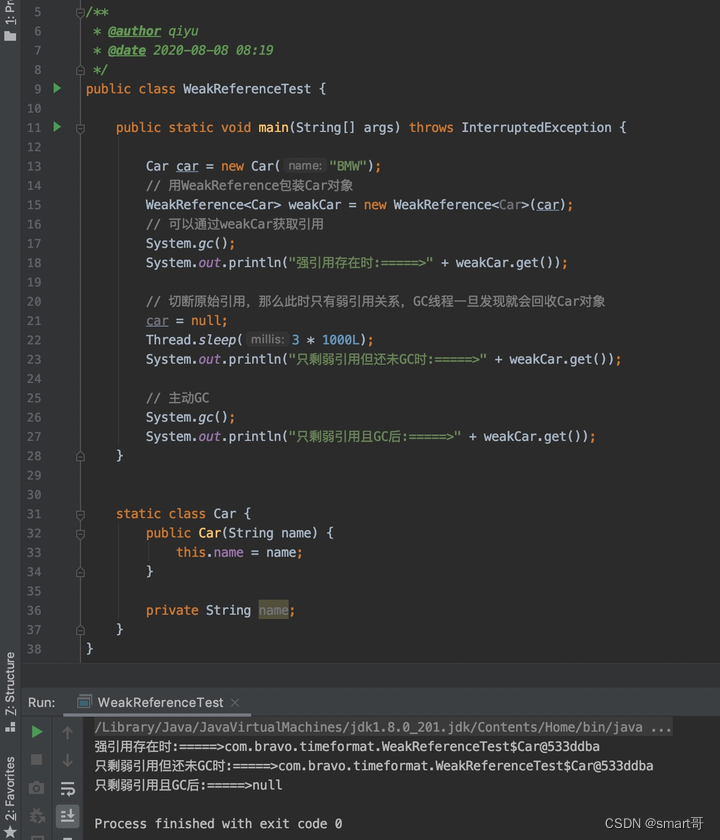
Task: Click the "BMW" string literal
Action: (348, 166)
